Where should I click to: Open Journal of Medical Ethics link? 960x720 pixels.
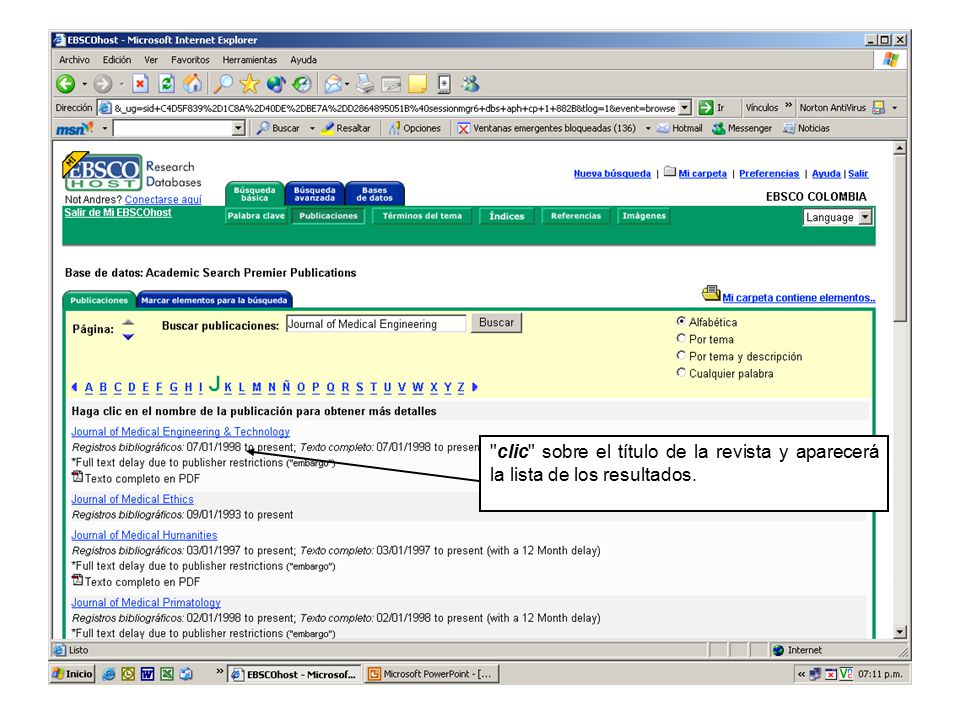[132, 499]
